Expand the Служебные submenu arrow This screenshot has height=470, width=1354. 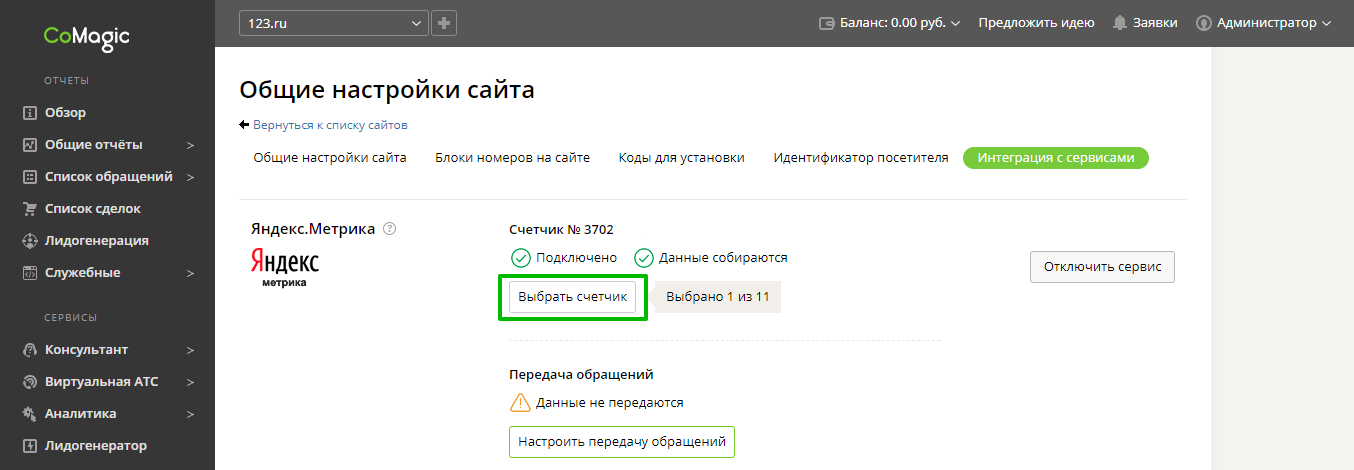pyautogui.click(x=190, y=273)
